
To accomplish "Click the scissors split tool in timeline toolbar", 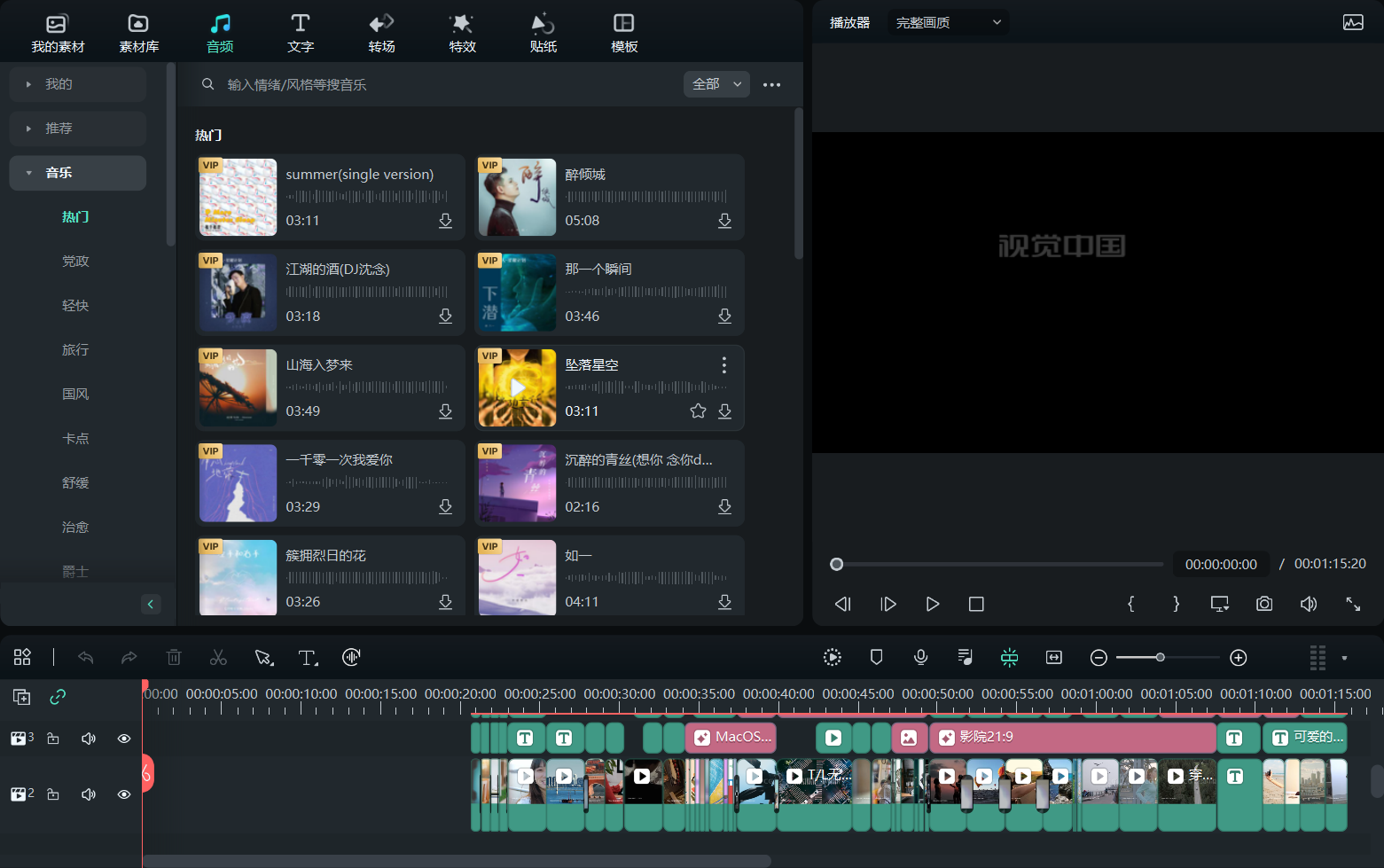I will coord(218,657).
